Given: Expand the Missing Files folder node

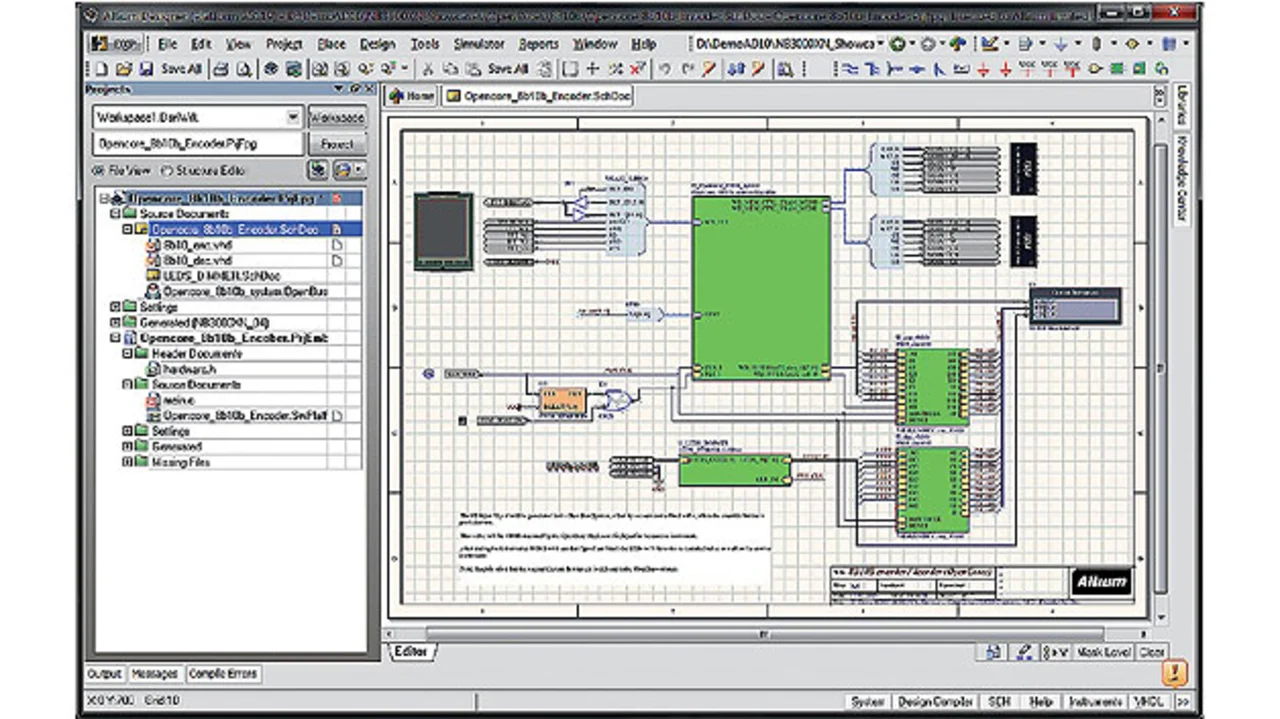Looking at the screenshot, I should [128, 462].
